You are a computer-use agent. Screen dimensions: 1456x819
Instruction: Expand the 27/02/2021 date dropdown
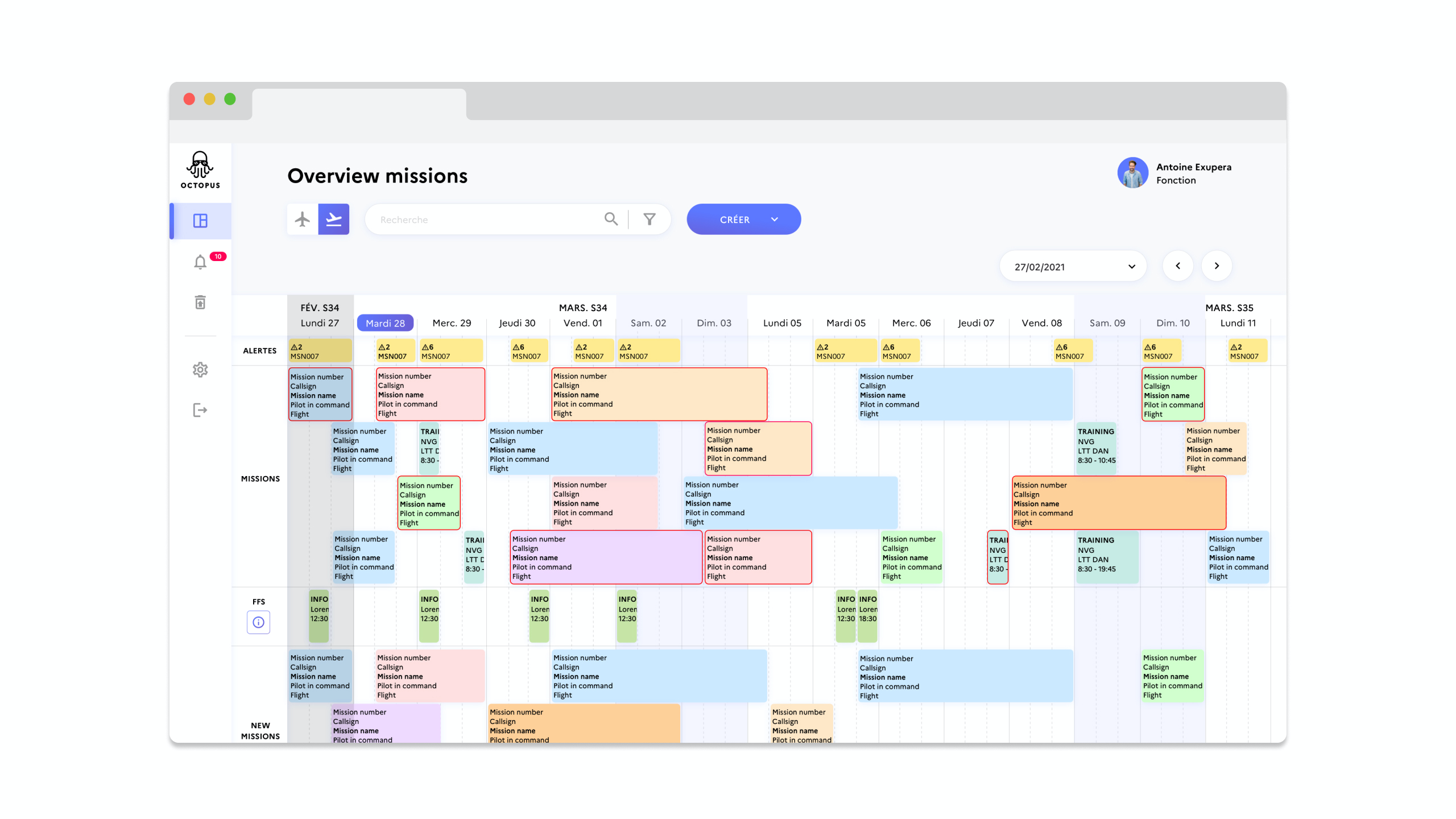(x=1072, y=267)
